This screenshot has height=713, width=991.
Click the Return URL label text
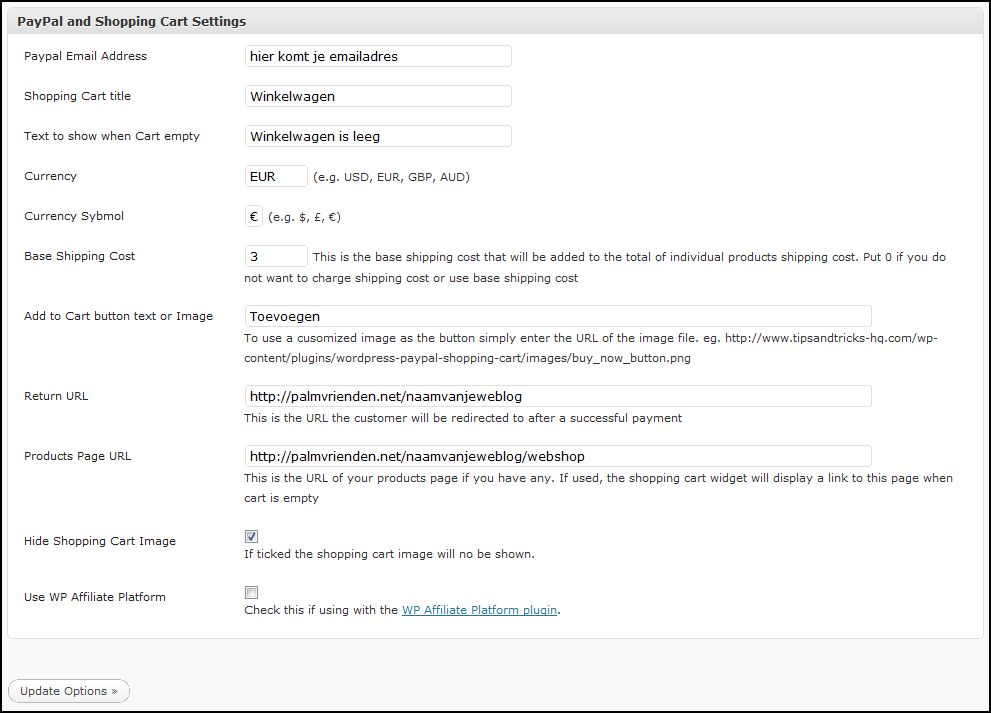pos(56,396)
